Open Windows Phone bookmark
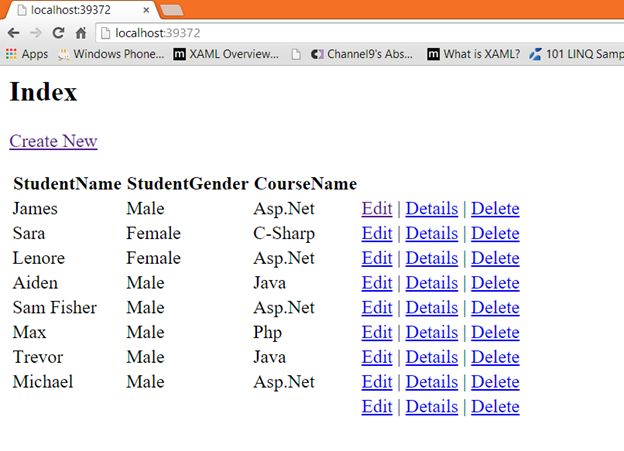 pos(111,54)
